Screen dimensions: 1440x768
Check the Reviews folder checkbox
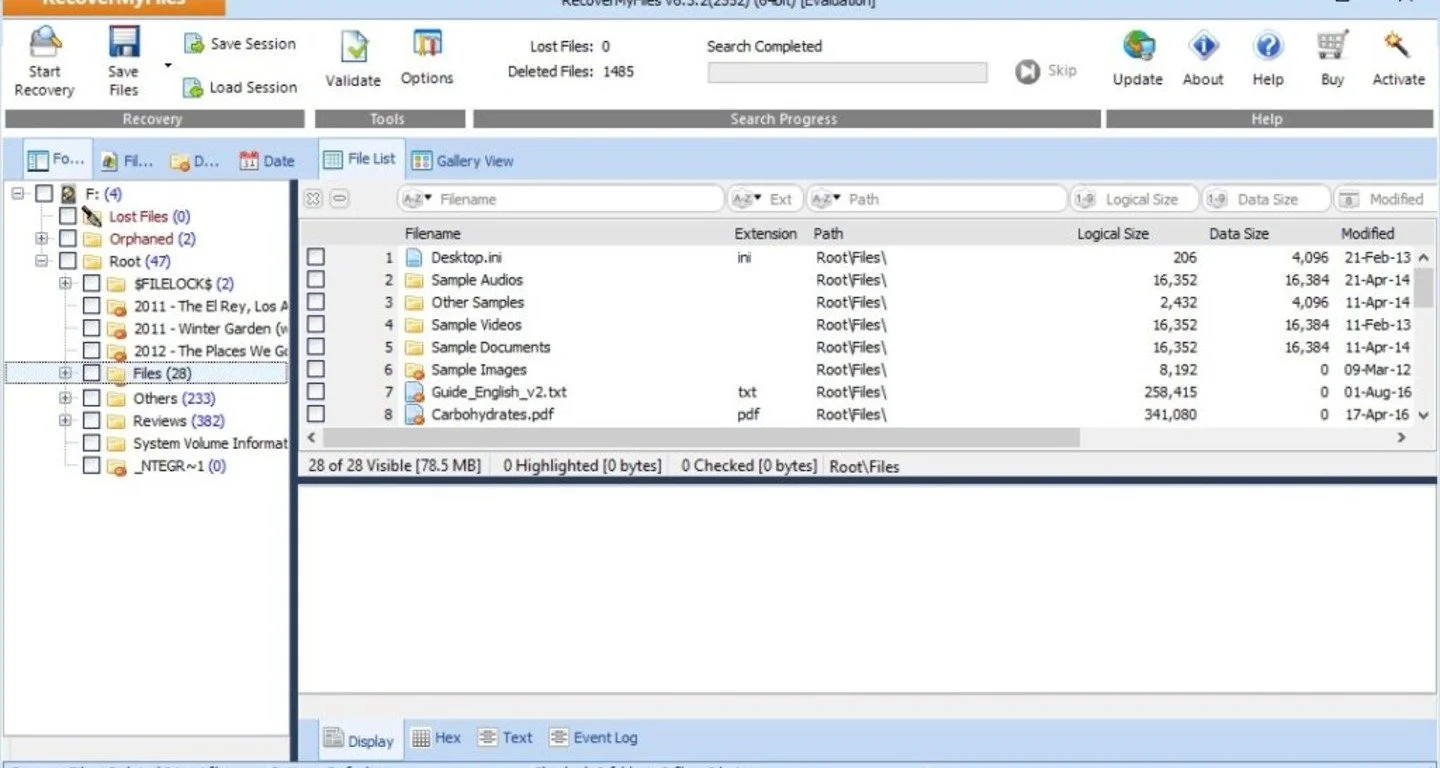(91, 420)
